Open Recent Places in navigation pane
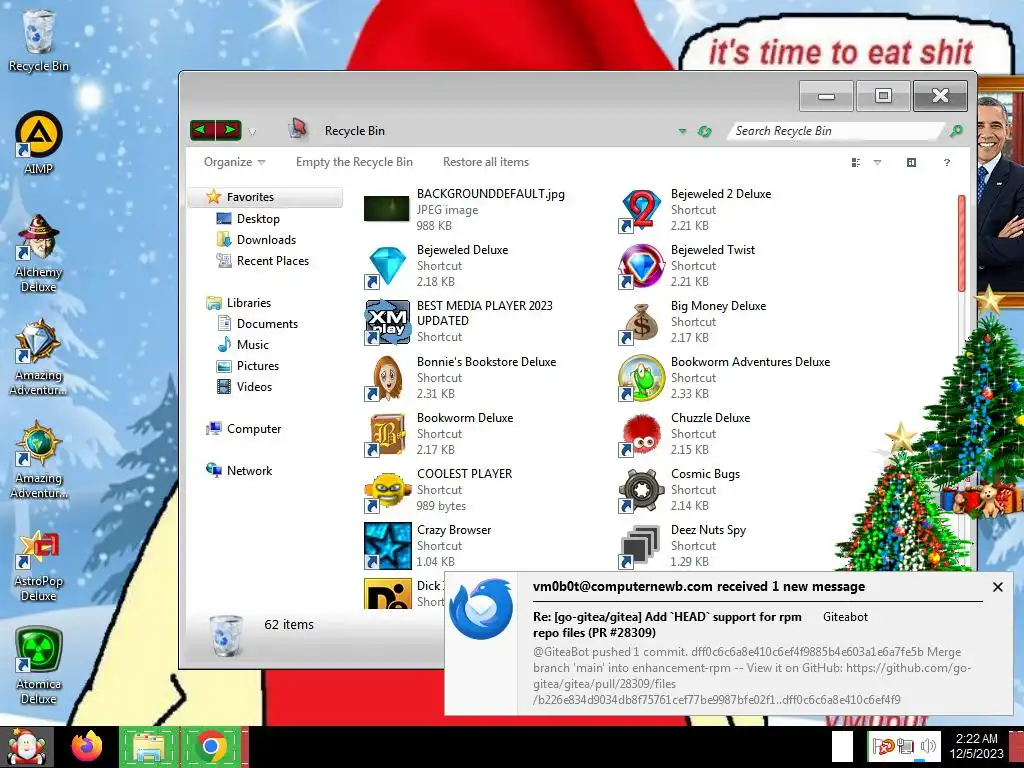 pyautogui.click(x=272, y=261)
